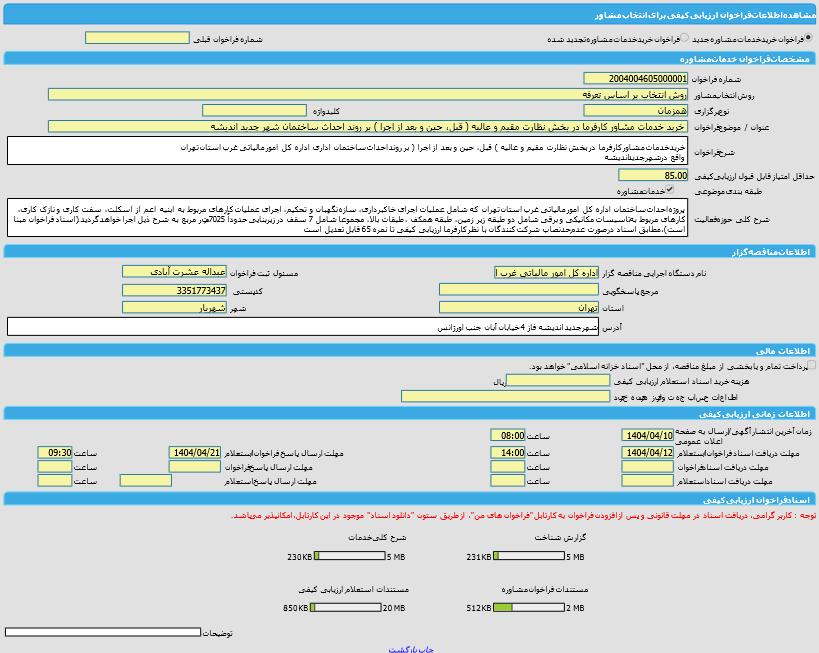The image size is (819, 653).
Task: Click the گزارش شناخت 231KB file size bar
Action: (529, 556)
